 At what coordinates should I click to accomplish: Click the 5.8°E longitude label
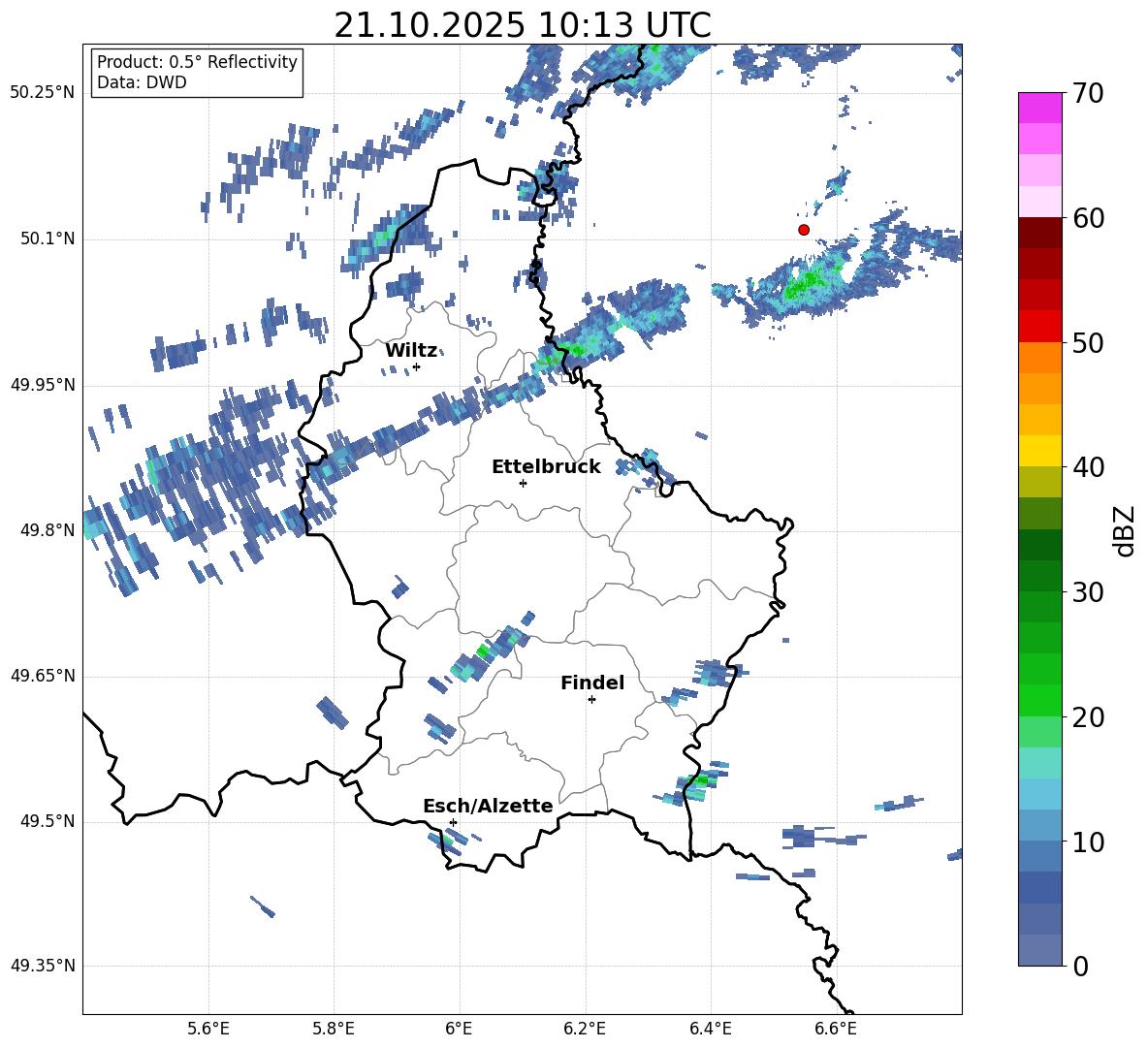[334, 1029]
